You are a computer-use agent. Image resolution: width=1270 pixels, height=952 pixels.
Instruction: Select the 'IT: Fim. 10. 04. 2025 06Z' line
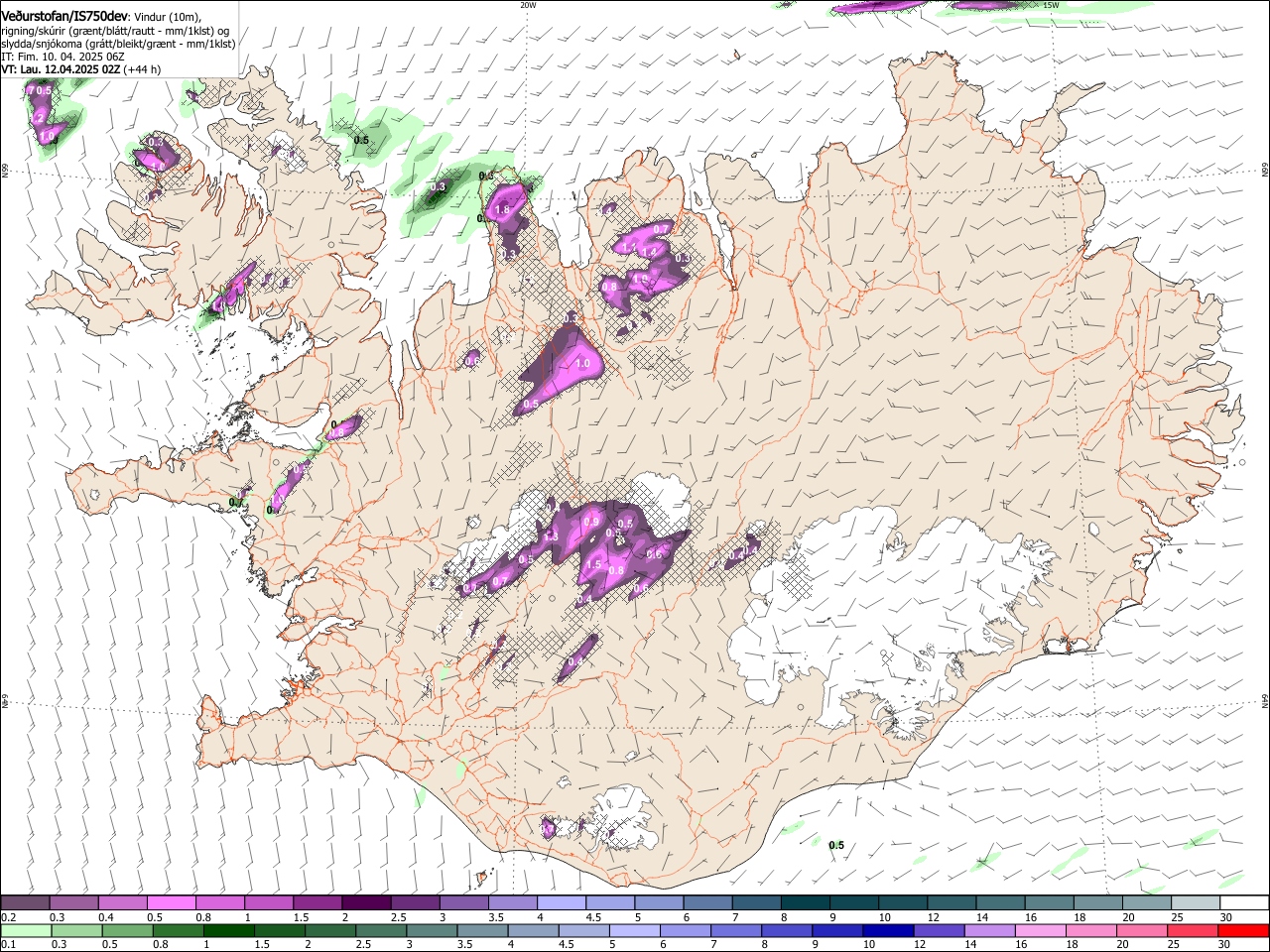click(63, 57)
